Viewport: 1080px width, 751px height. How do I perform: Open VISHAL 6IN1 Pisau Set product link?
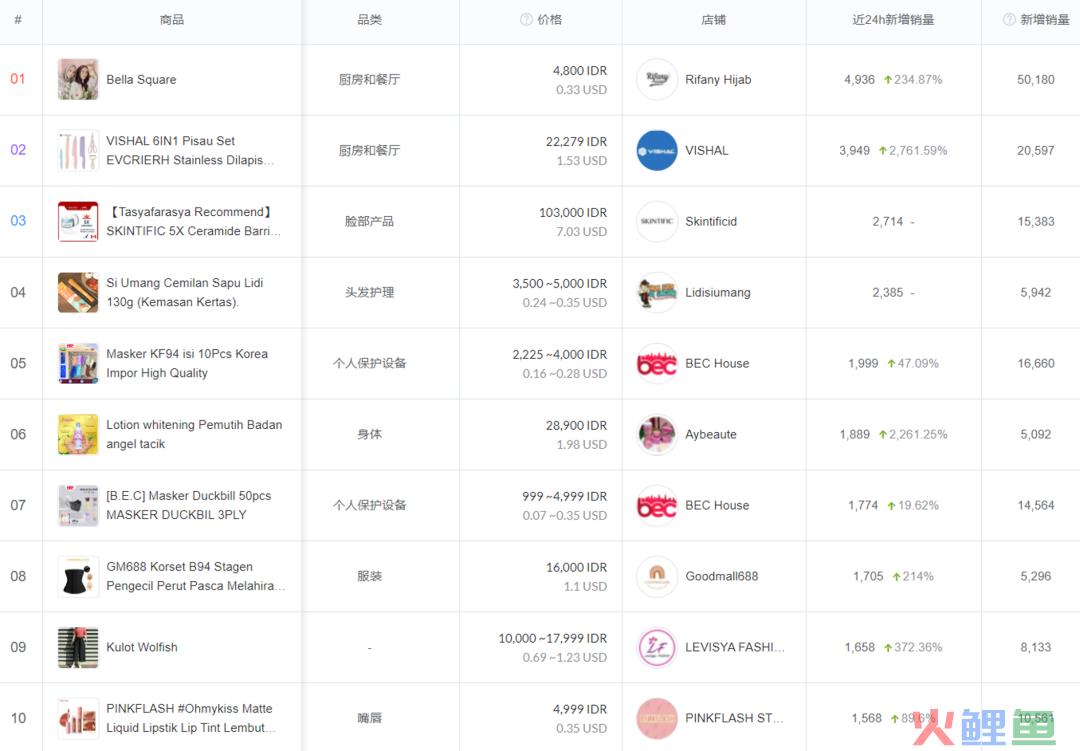point(190,150)
